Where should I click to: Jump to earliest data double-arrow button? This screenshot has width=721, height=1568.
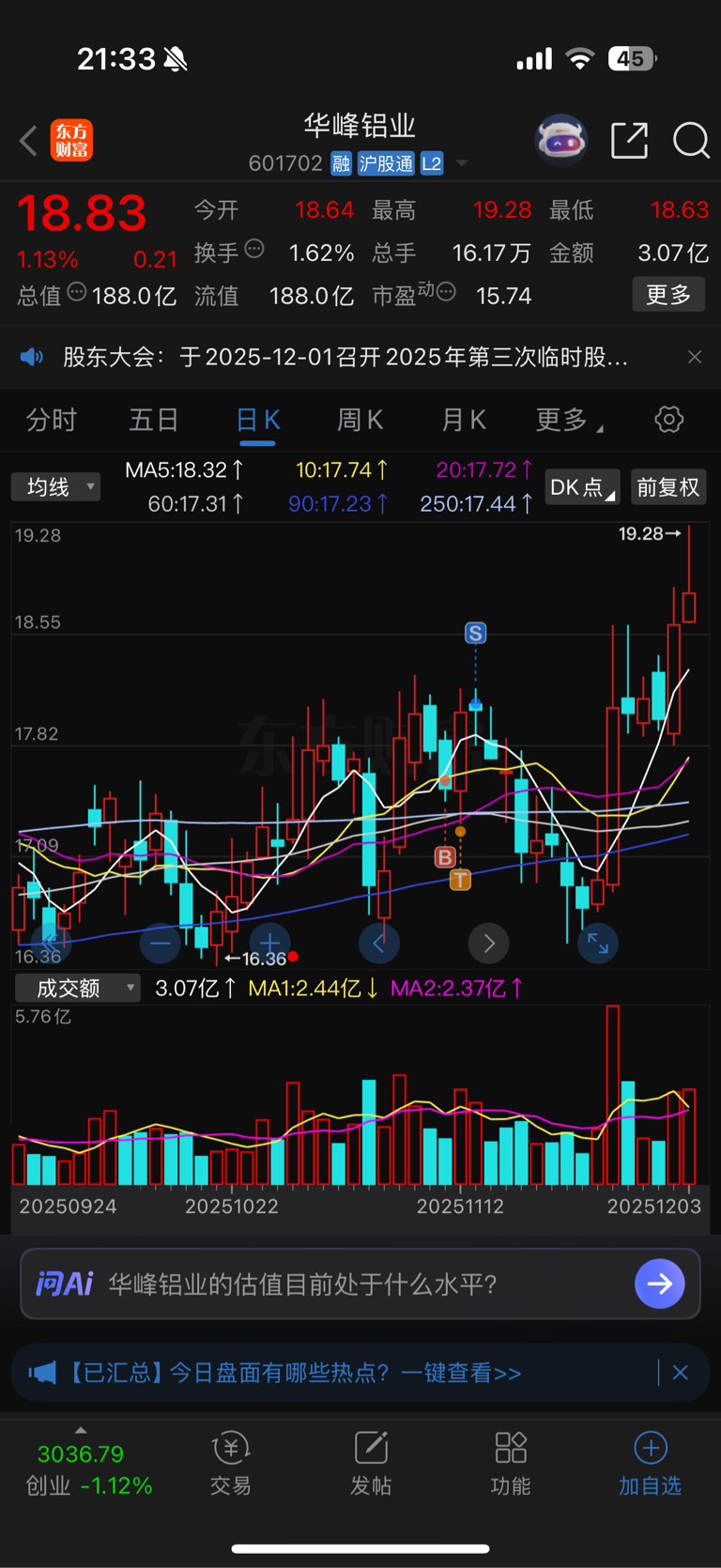tap(50, 942)
